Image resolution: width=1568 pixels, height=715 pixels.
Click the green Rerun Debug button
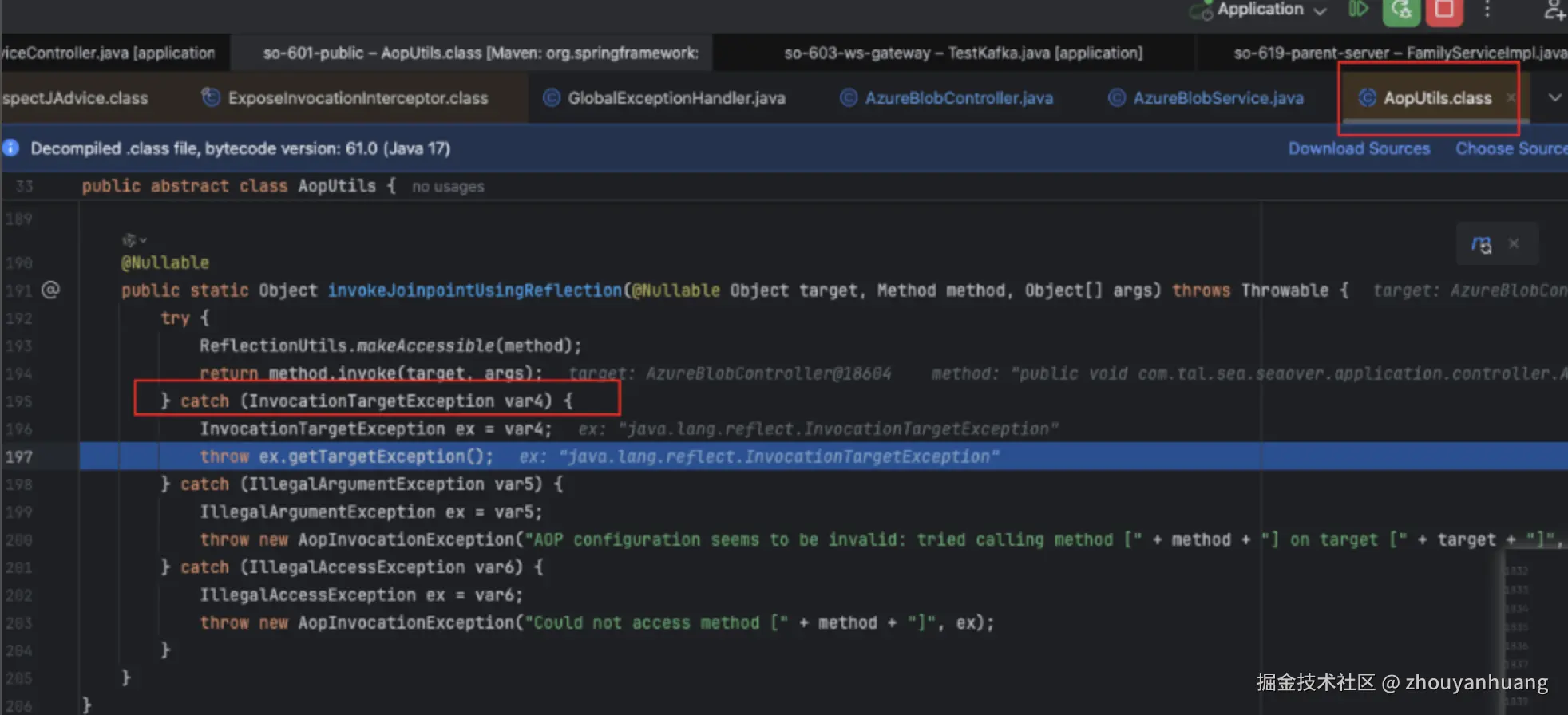pyautogui.click(x=1401, y=10)
